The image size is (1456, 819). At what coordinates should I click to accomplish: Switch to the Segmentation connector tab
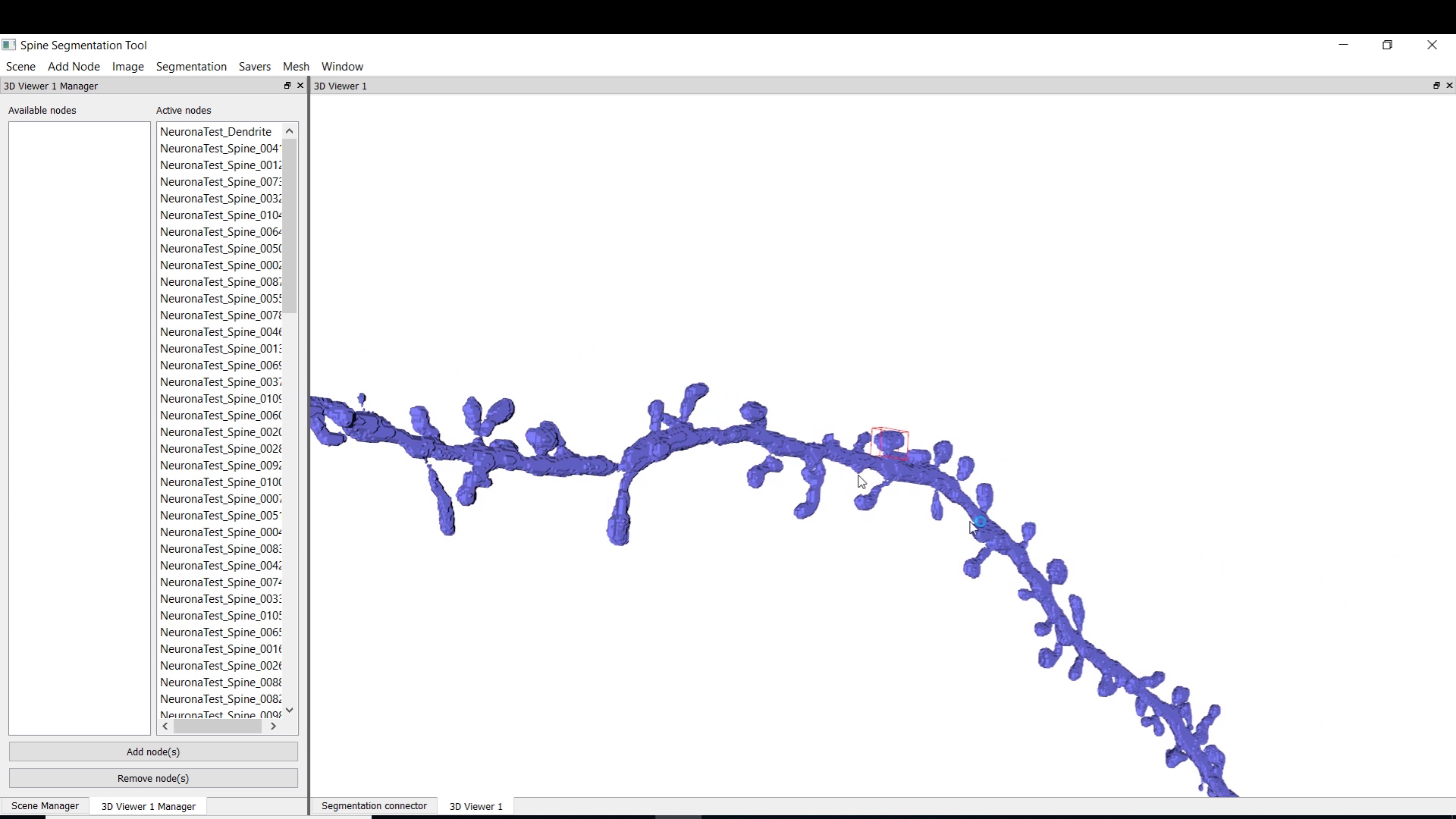pos(374,806)
